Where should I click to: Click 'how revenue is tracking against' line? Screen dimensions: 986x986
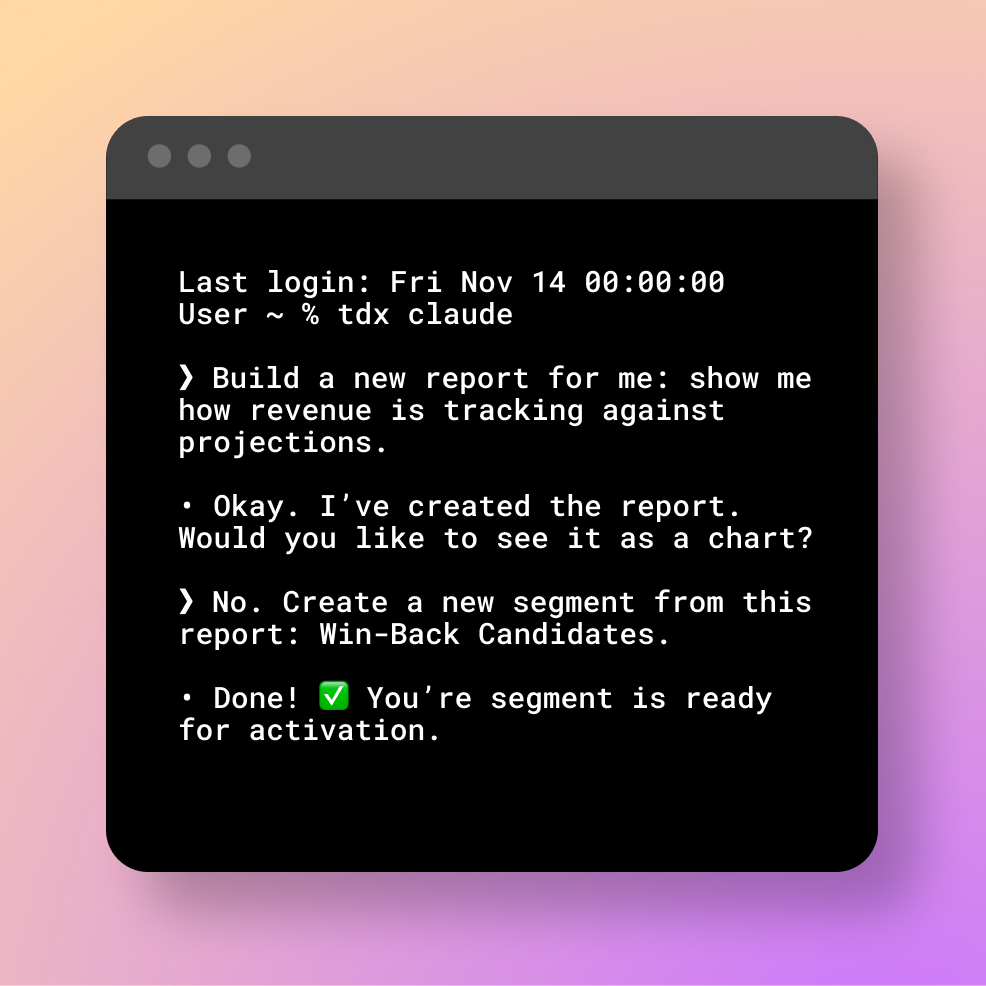click(x=451, y=411)
